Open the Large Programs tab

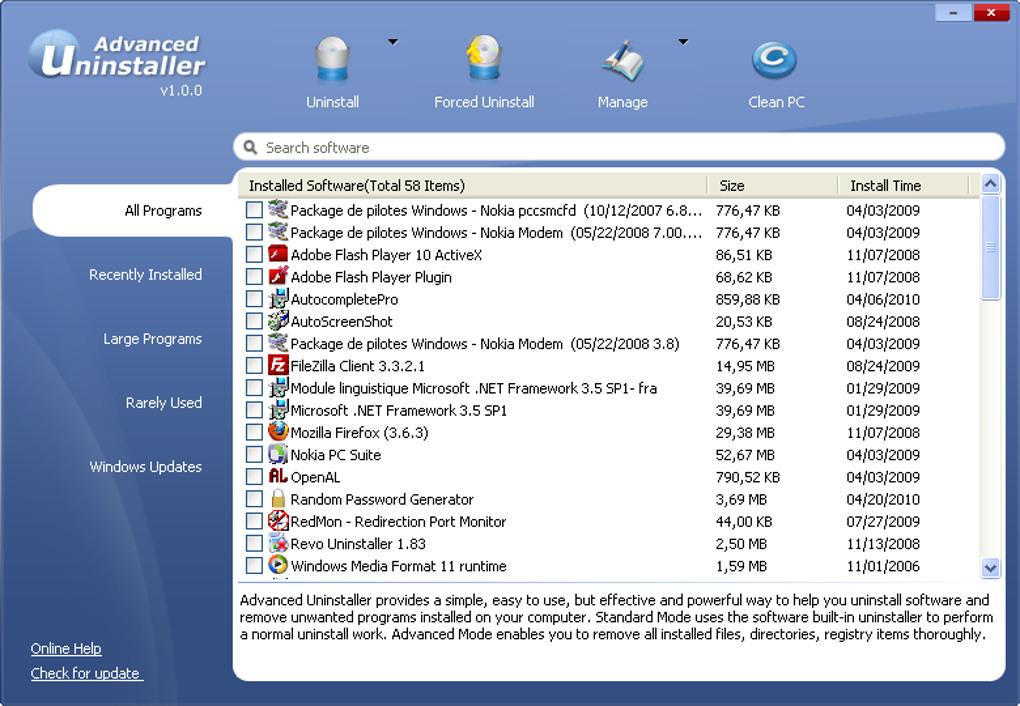[152, 339]
